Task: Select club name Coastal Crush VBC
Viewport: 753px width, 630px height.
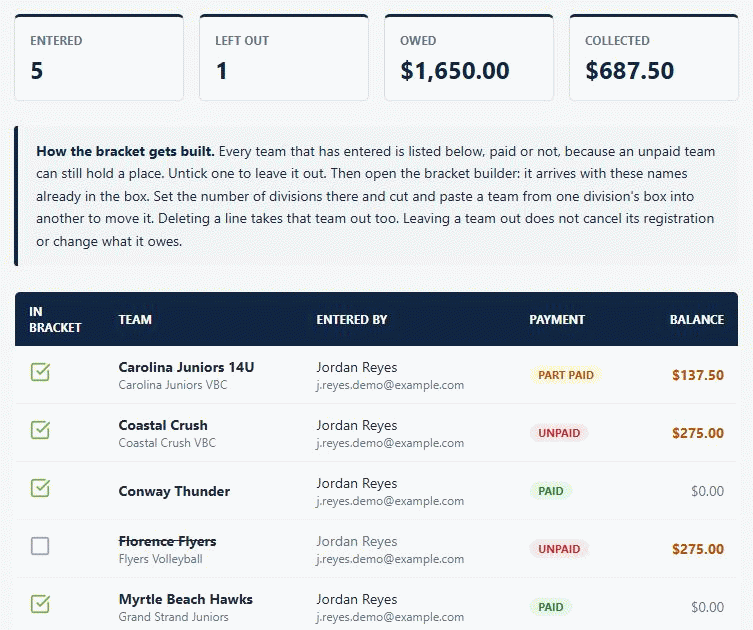Action: [x=167, y=443]
